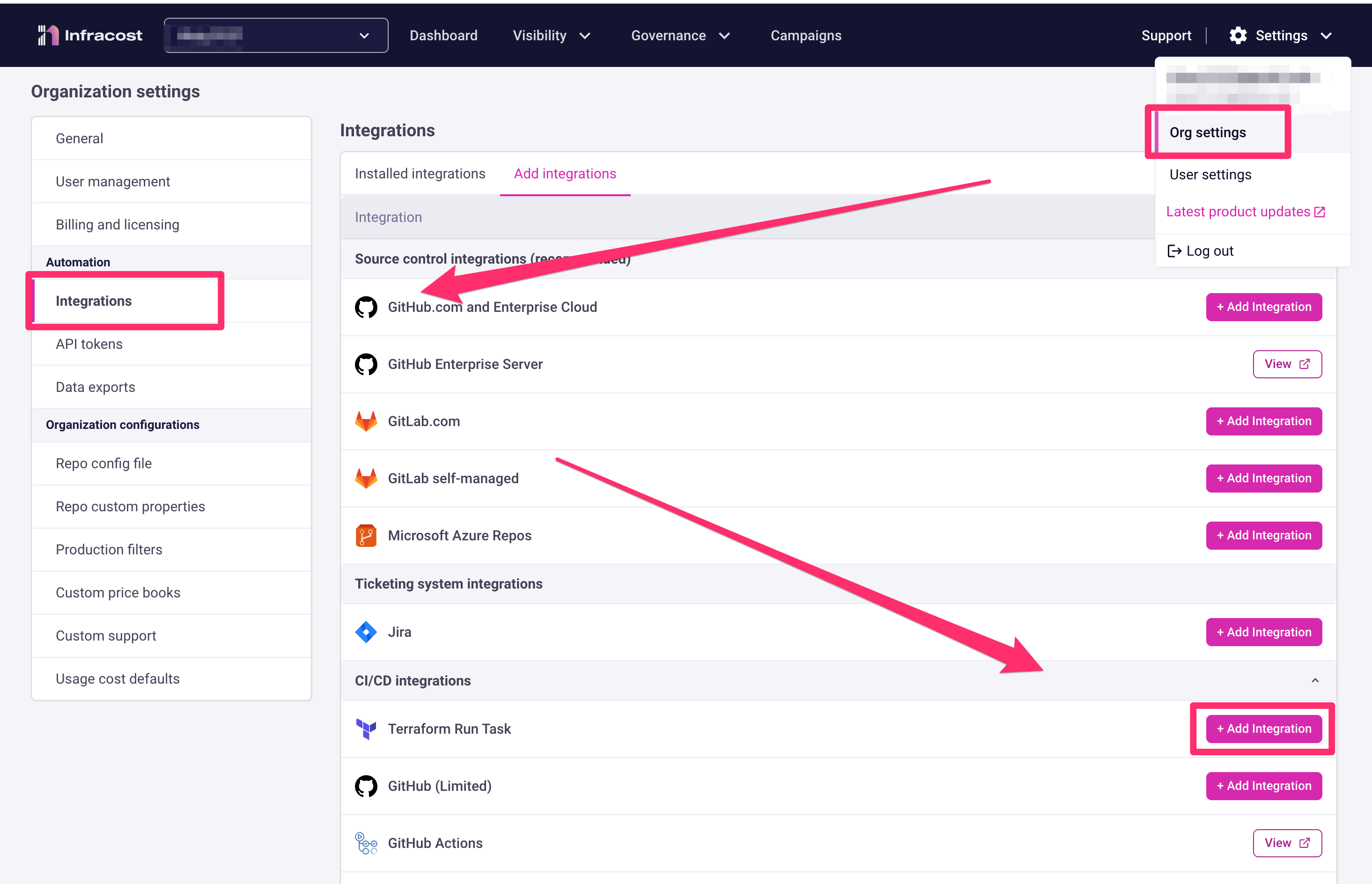Open the organization selector dropdown
The width and height of the screenshot is (1372, 884).
[275, 36]
